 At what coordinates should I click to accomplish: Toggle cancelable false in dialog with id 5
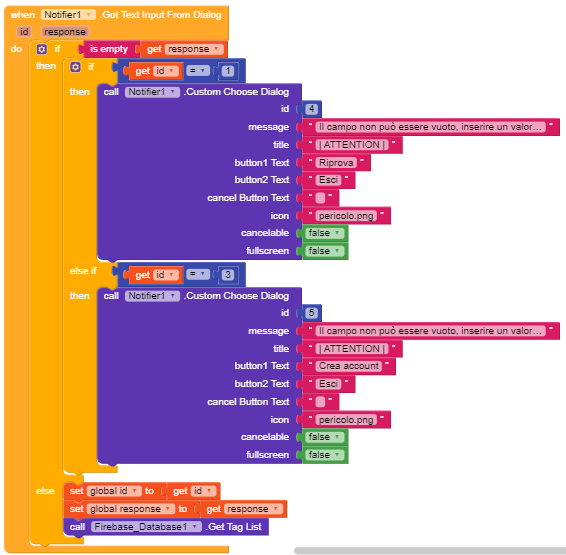tap(325, 437)
